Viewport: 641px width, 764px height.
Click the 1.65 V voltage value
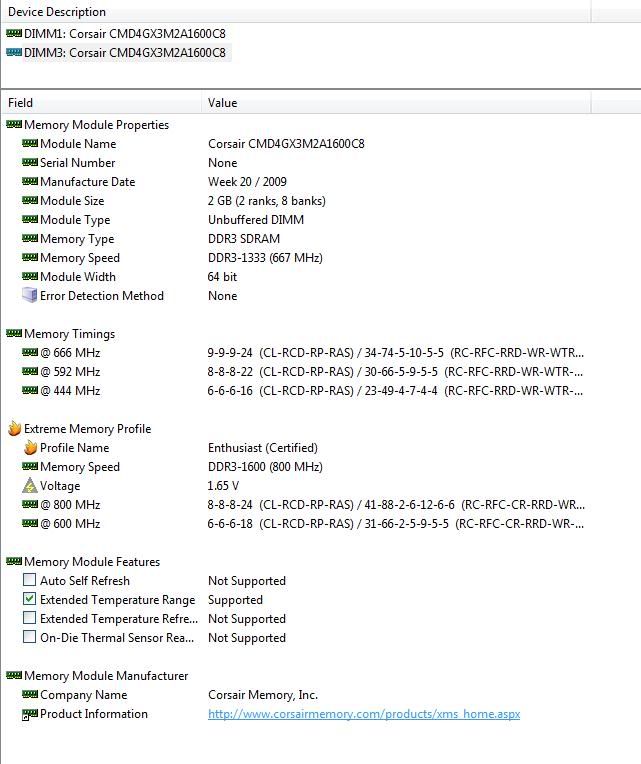coord(223,486)
